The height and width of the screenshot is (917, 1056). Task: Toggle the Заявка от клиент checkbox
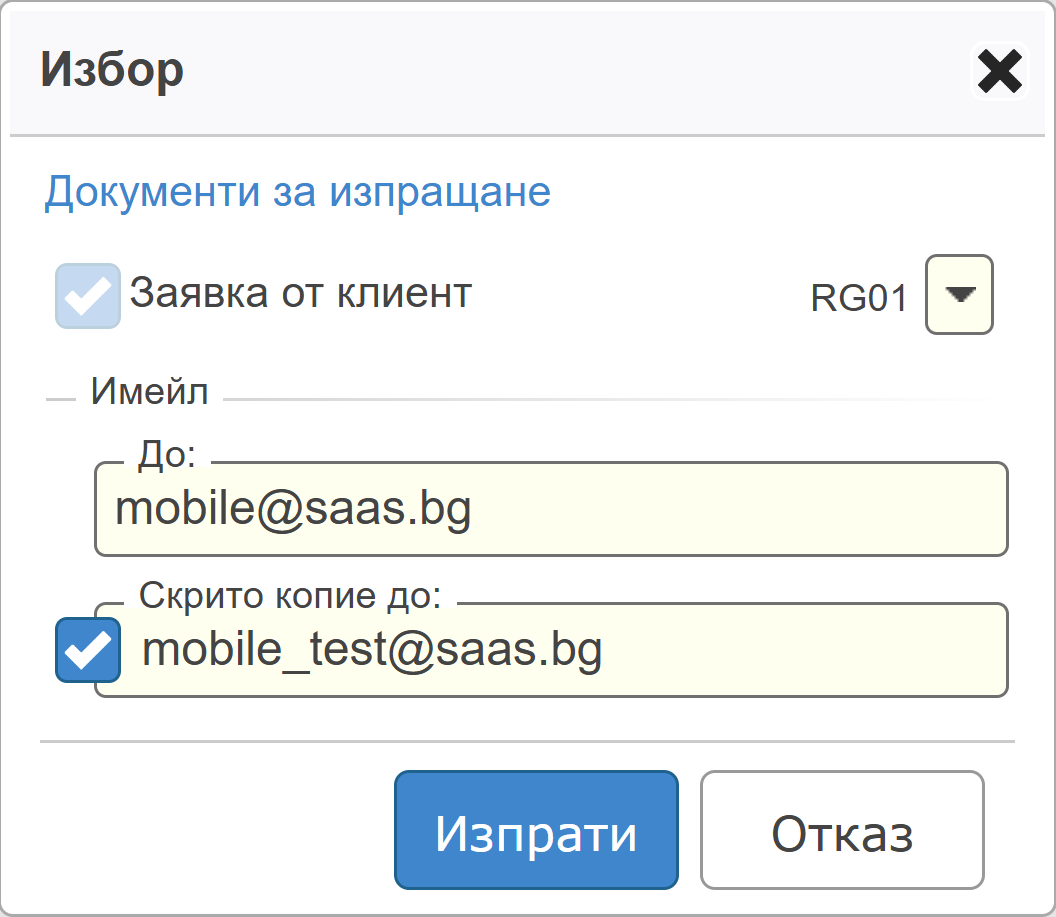(88, 296)
